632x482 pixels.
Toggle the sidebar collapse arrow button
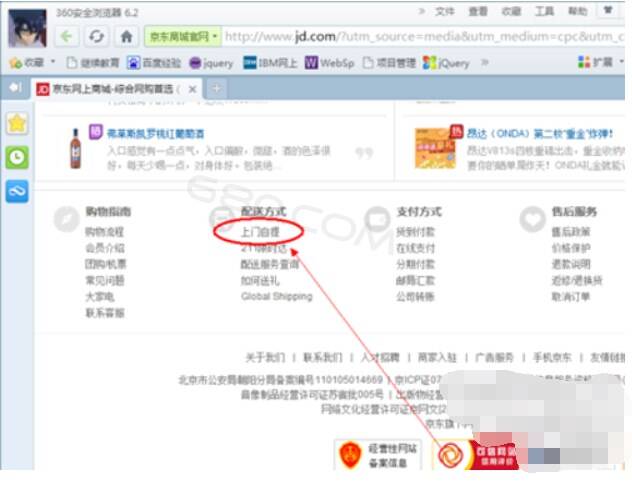15,87
